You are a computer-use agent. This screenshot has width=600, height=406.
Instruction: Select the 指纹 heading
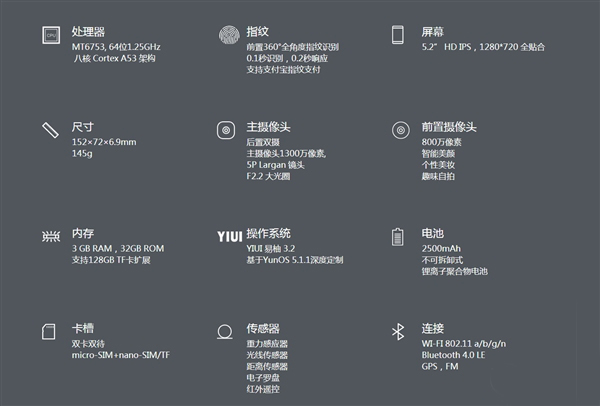coord(258,32)
